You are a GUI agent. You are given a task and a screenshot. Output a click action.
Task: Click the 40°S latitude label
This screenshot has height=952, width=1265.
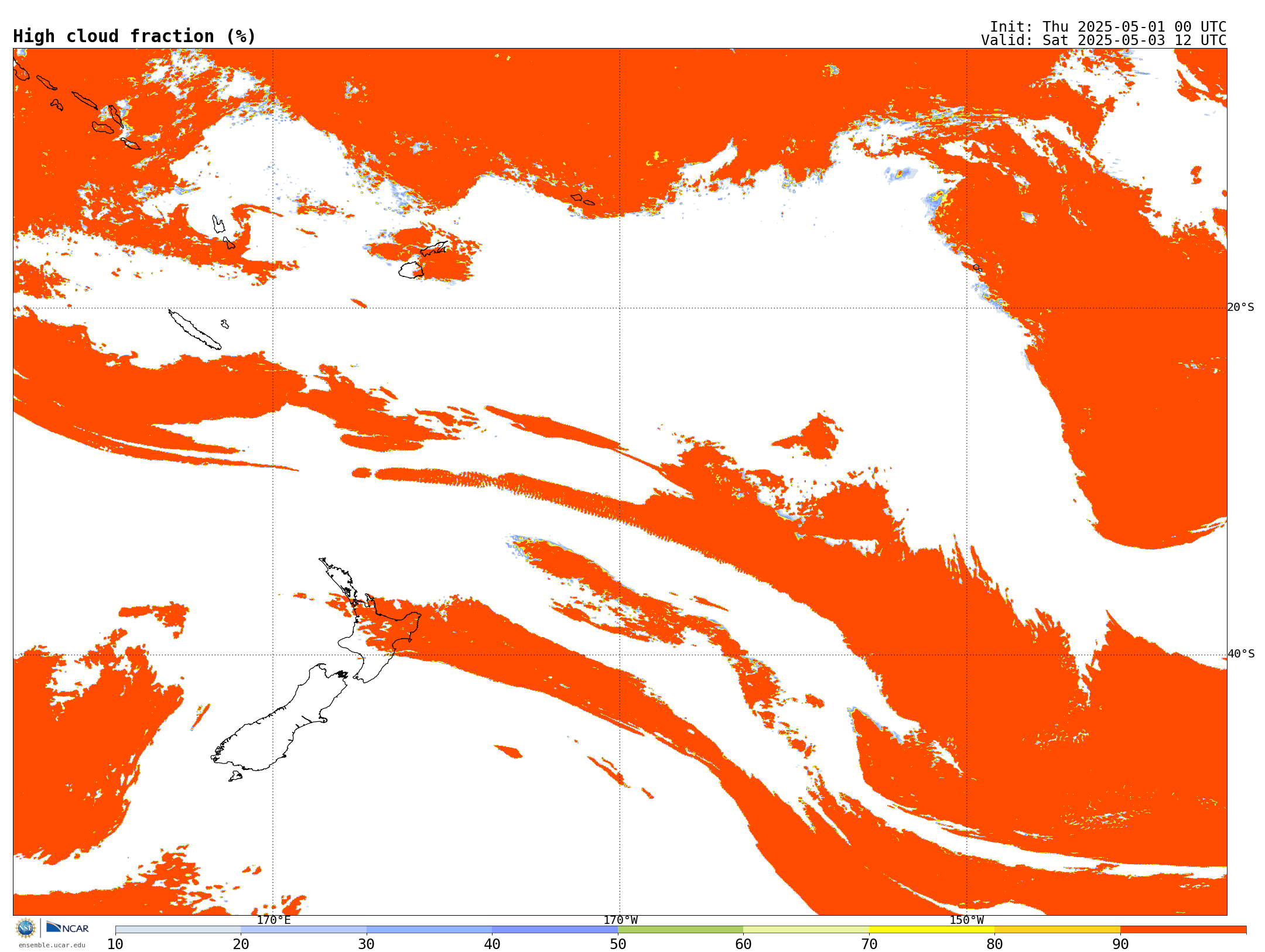1241,654
